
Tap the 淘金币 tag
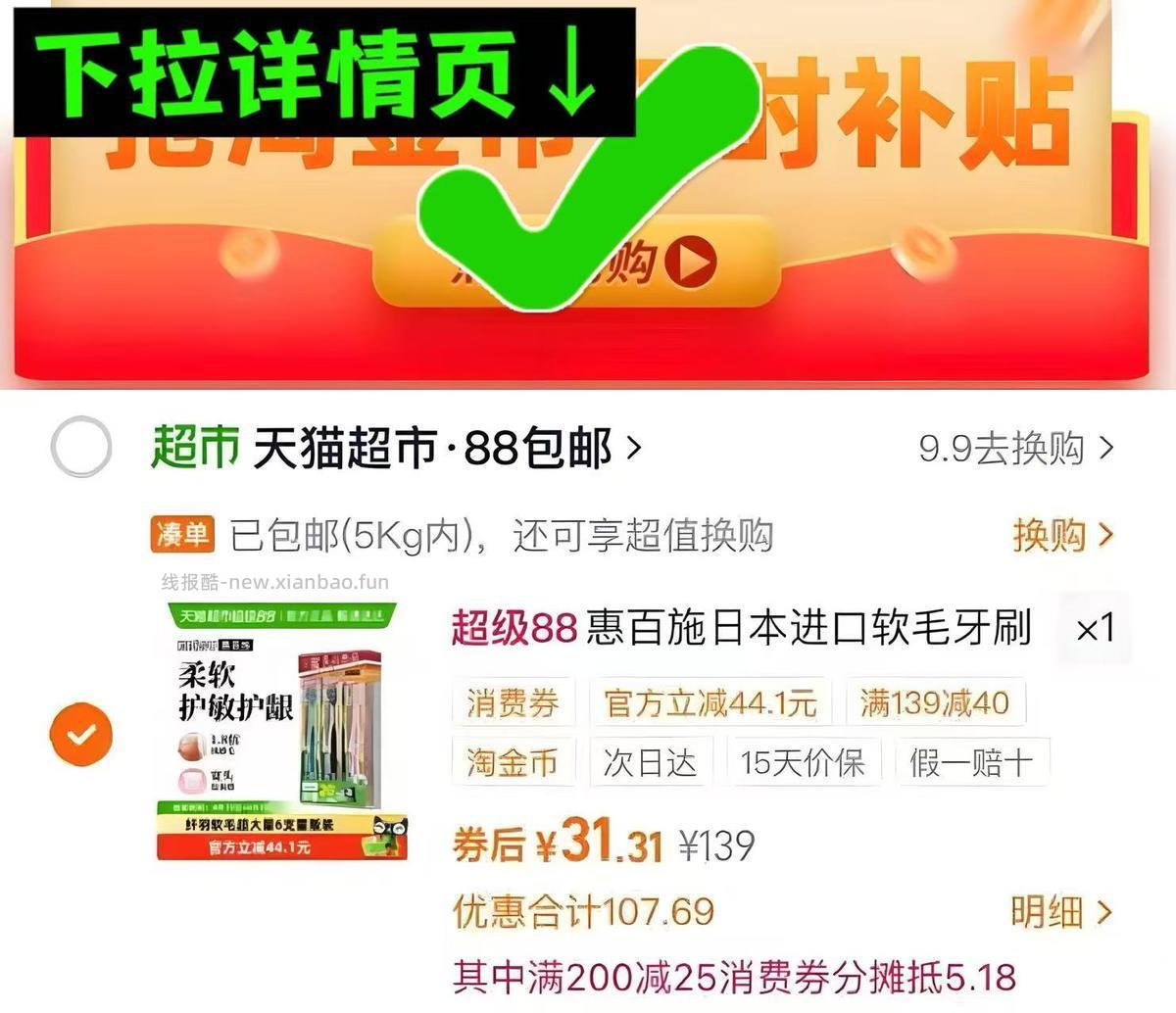(x=513, y=761)
